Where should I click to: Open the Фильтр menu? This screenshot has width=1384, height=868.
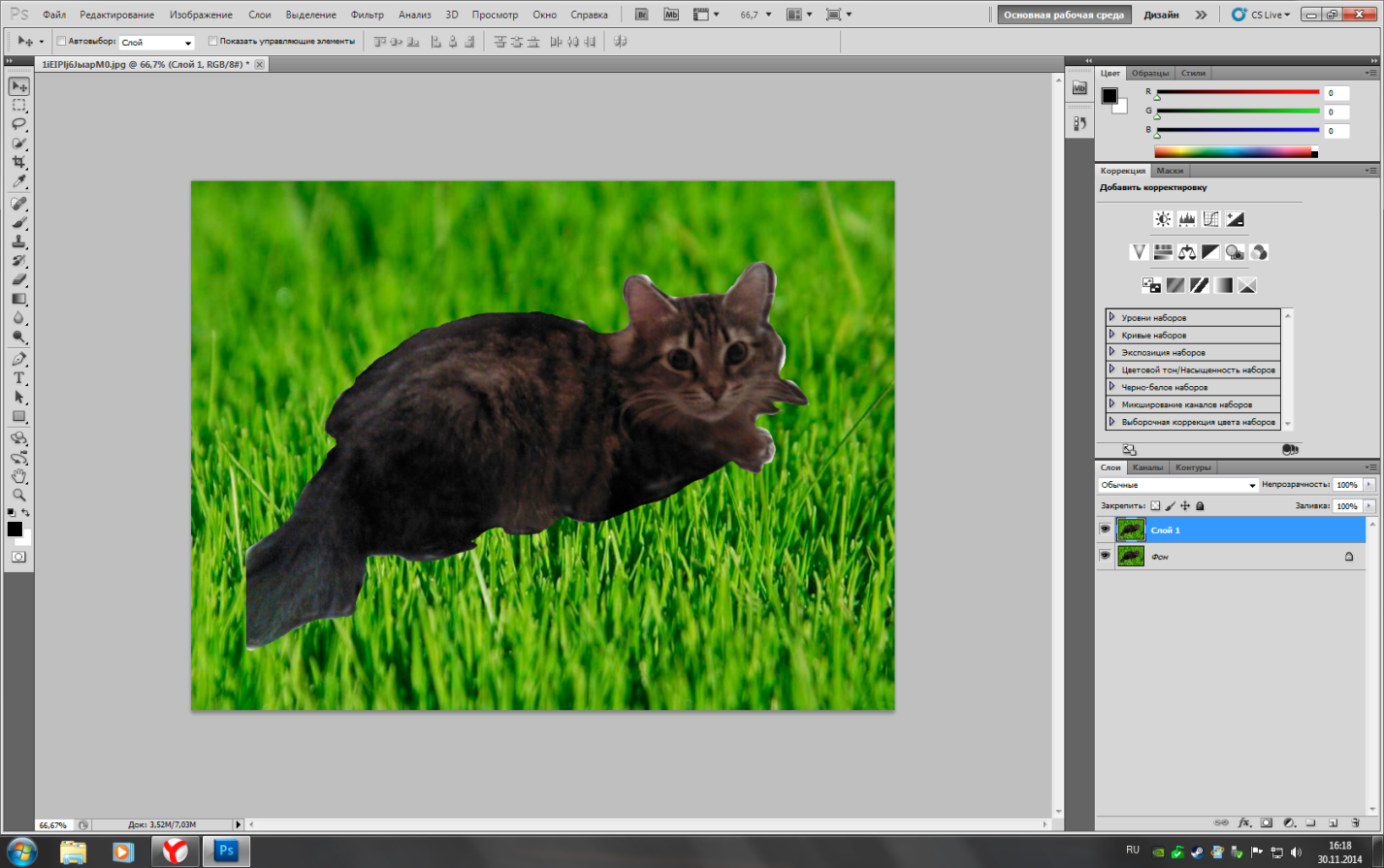[x=368, y=15]
